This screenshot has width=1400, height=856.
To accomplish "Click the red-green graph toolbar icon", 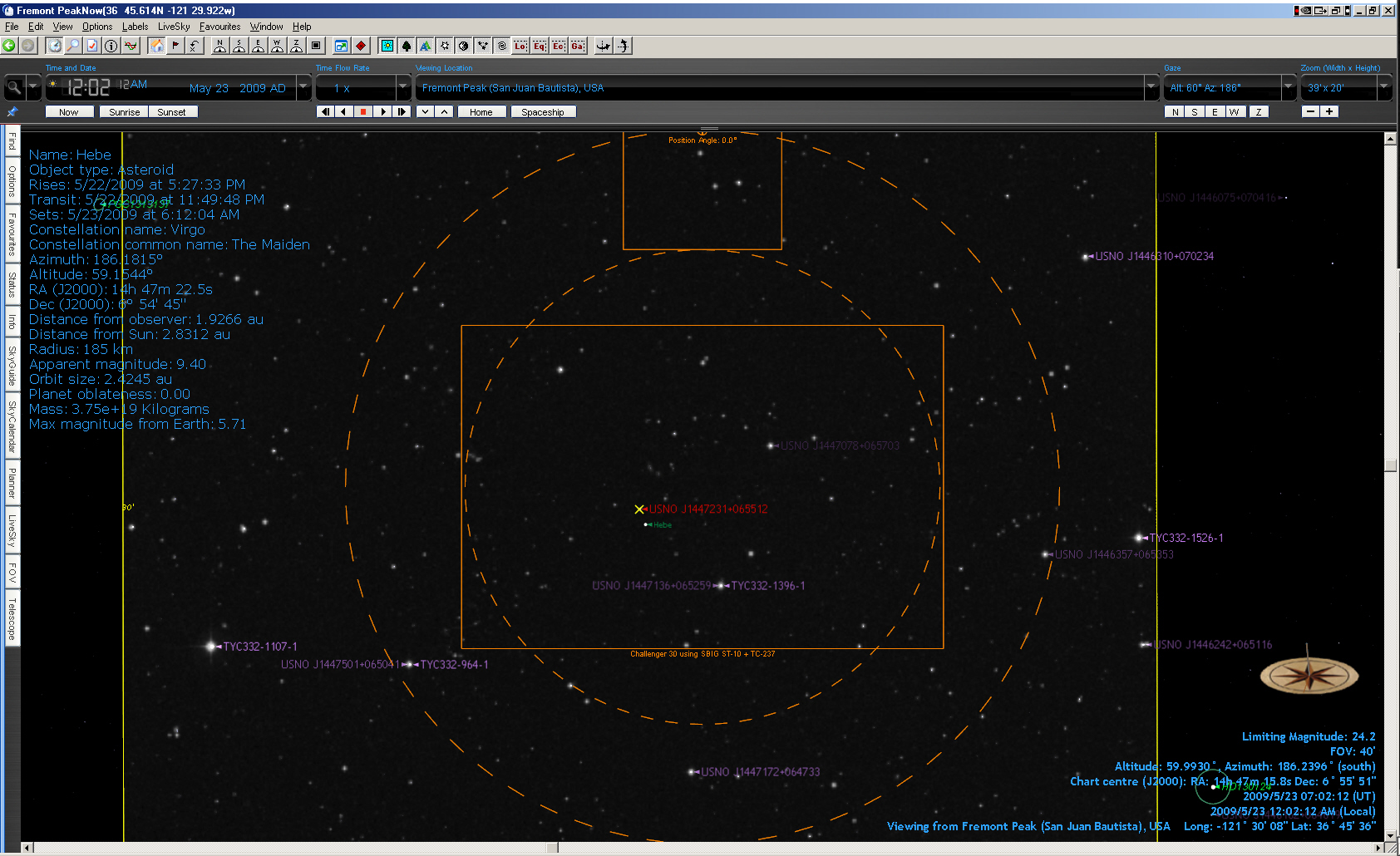I will tap(131, 46).
